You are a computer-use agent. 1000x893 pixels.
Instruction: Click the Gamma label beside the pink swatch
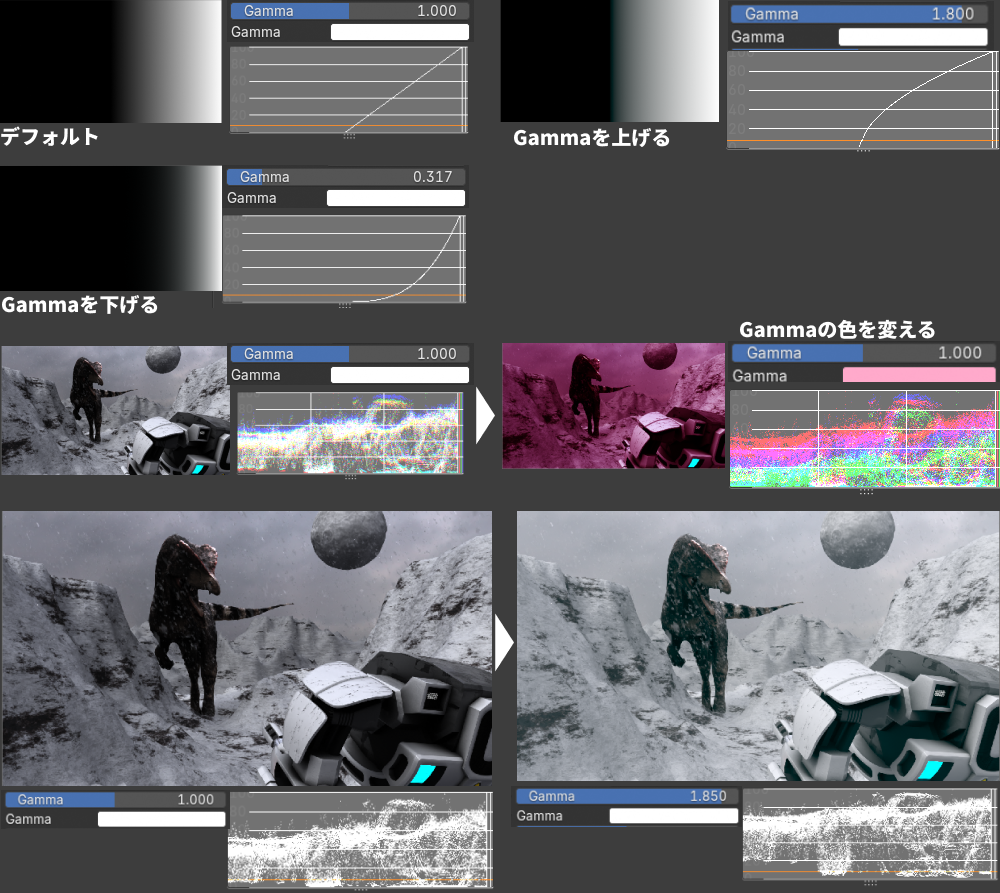pyautogui.click(x=759, y=376)
